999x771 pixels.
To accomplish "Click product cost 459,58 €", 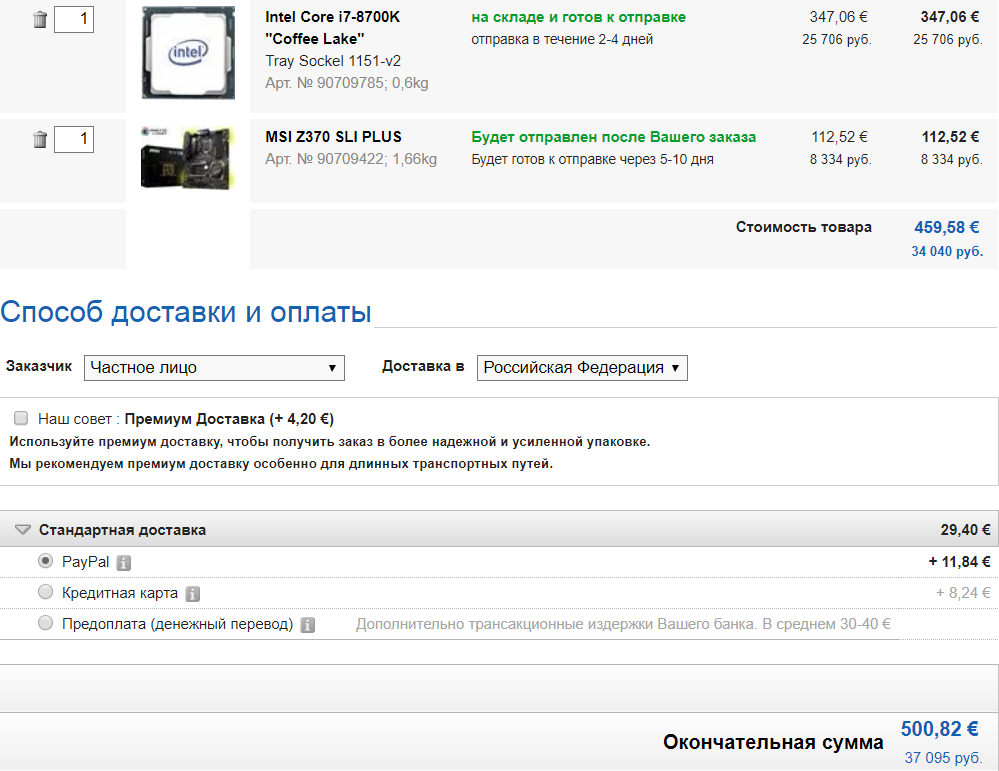I will (947, 227).
